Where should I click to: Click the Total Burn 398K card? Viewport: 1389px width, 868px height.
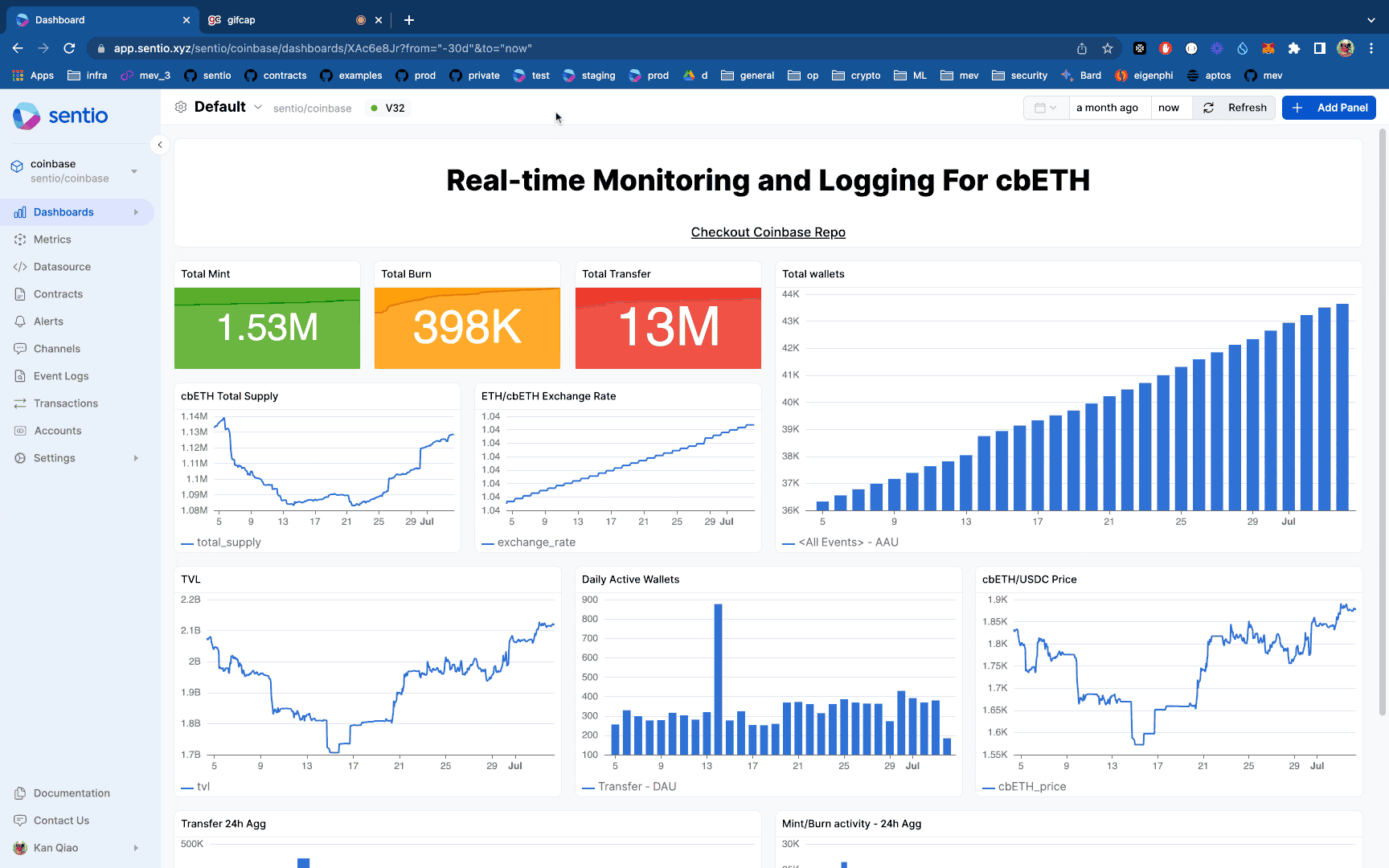click(x=467, y=316)
